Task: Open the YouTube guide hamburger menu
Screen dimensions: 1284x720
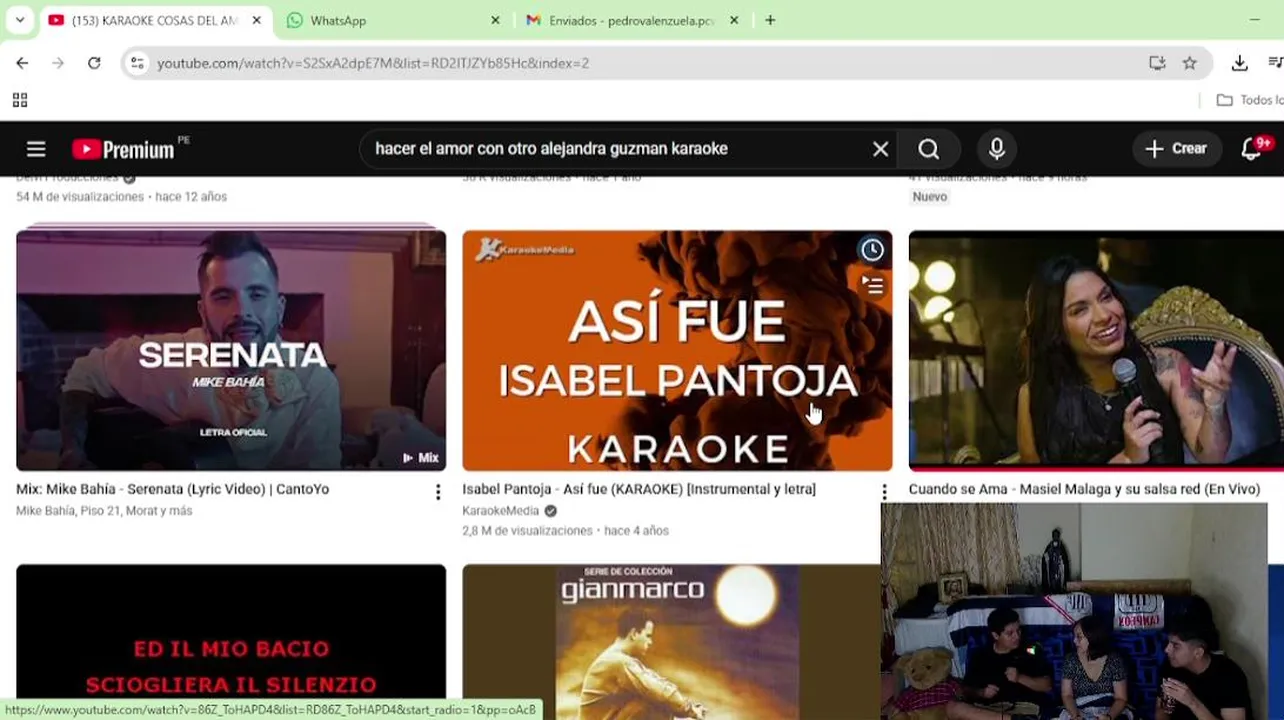Action: (x=36, y=149)
